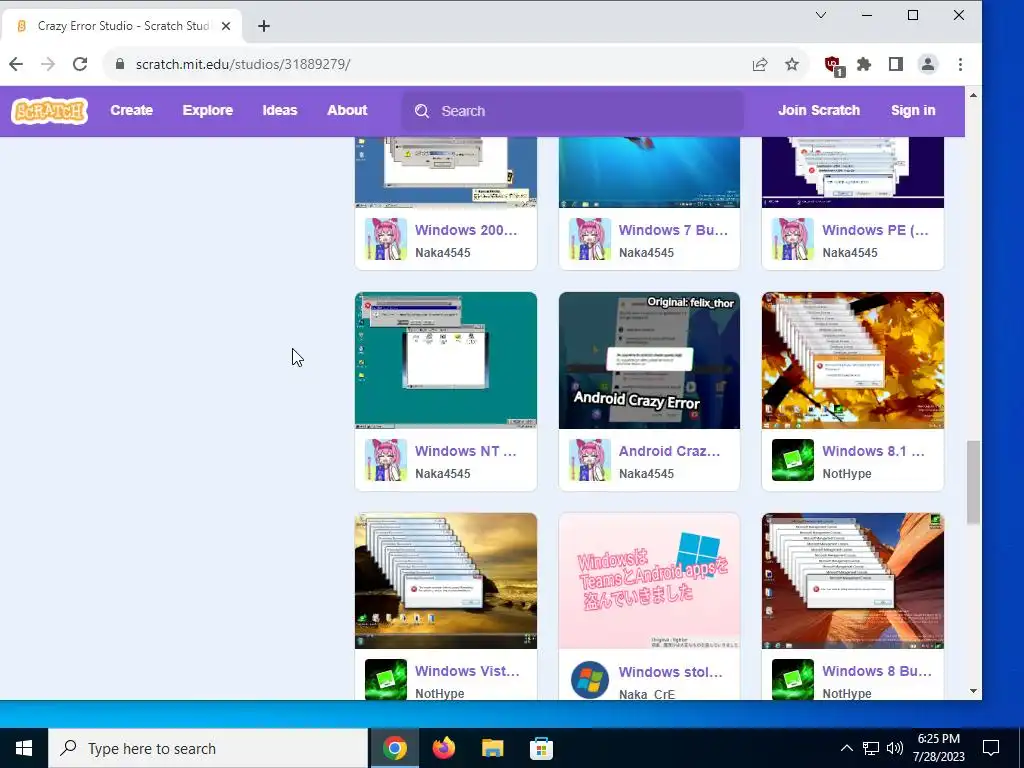The height and width of the screenshot is (768, 1024).
Task: Open the Extensions puzzle icon
Action: click(864, 64)
